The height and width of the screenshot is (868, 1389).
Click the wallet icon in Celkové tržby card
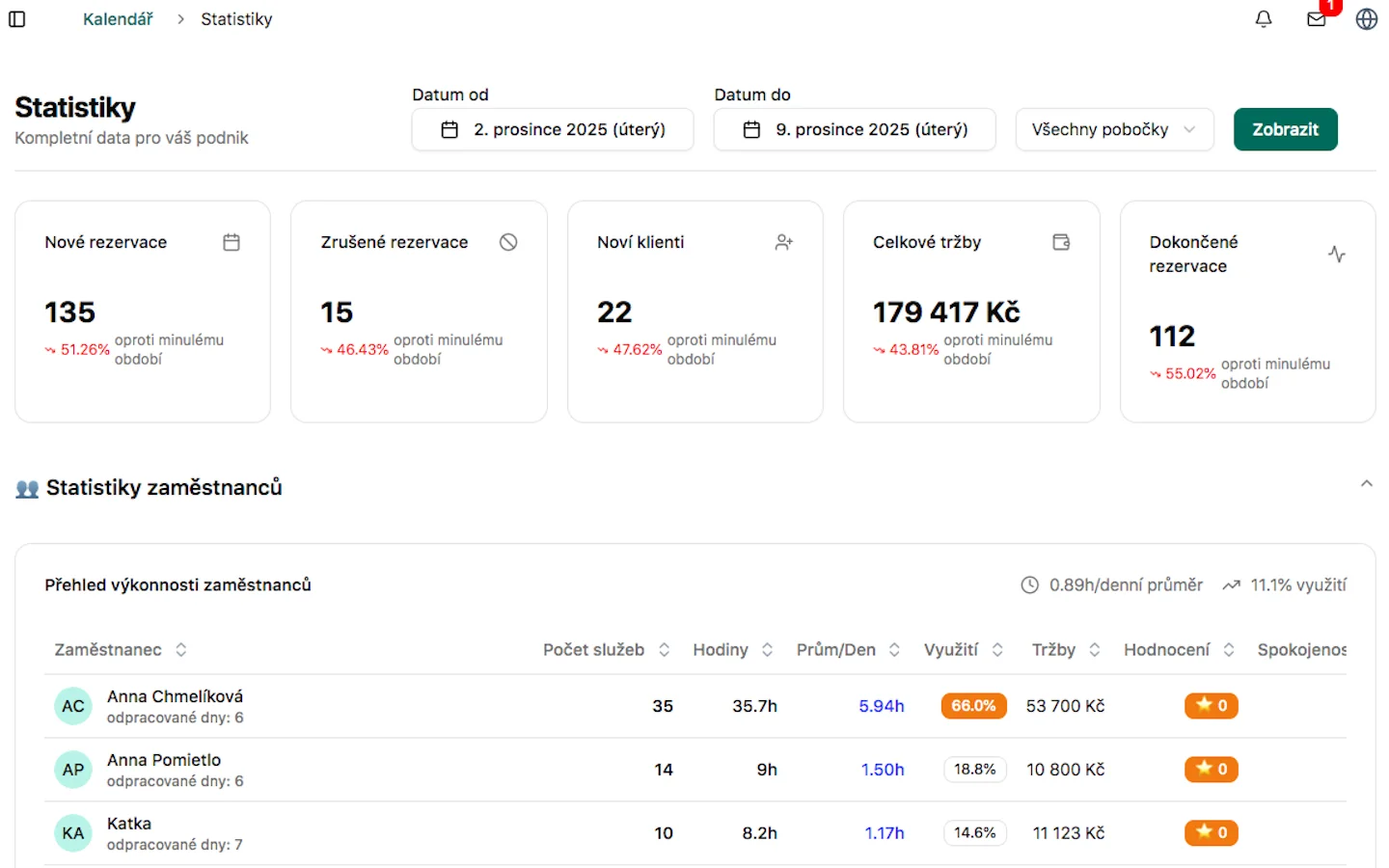(1061, 242)
